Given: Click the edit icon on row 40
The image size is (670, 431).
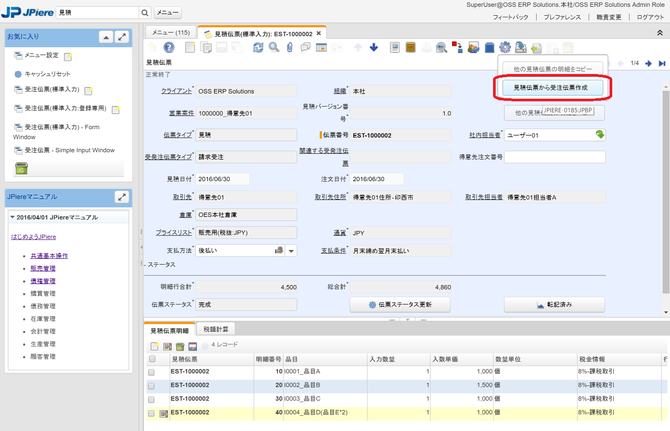Looking at the screenshot, I should pyautogui.click(x=163, y=413).
